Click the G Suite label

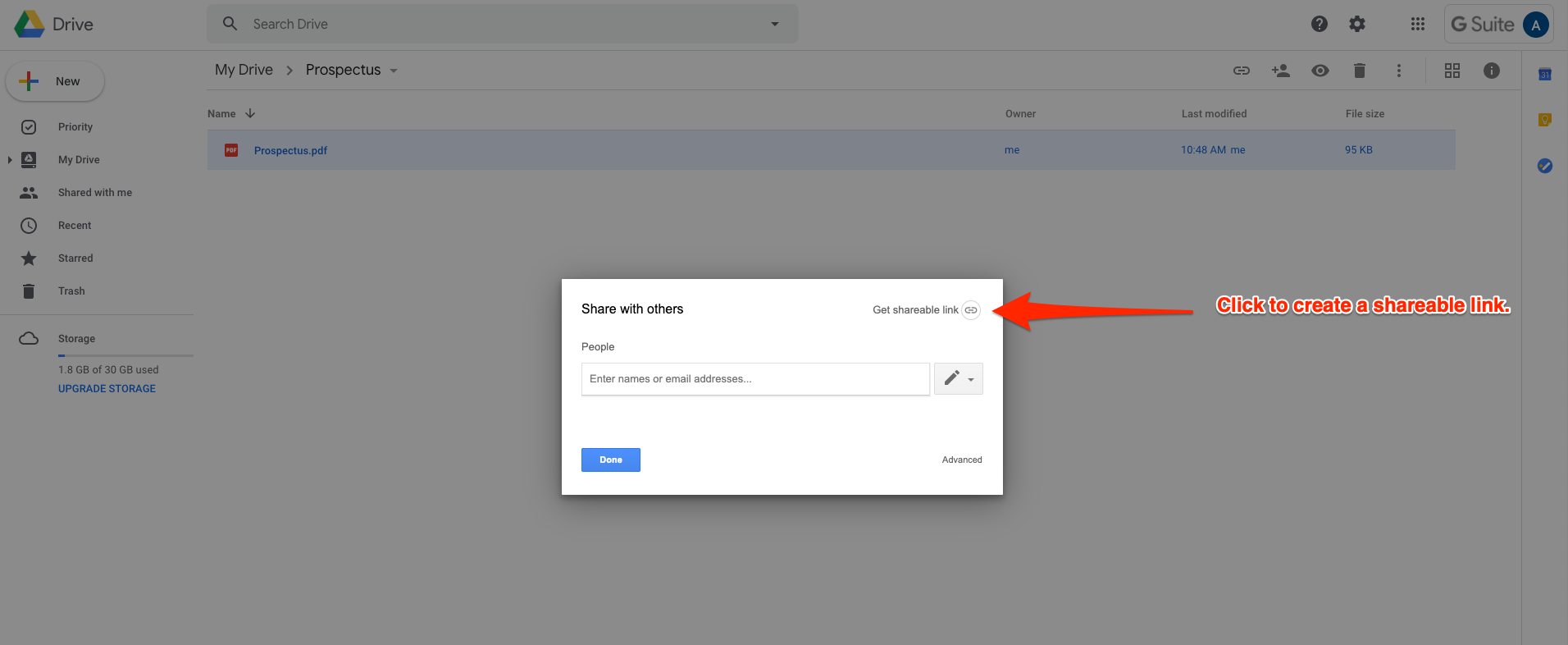1483,25
